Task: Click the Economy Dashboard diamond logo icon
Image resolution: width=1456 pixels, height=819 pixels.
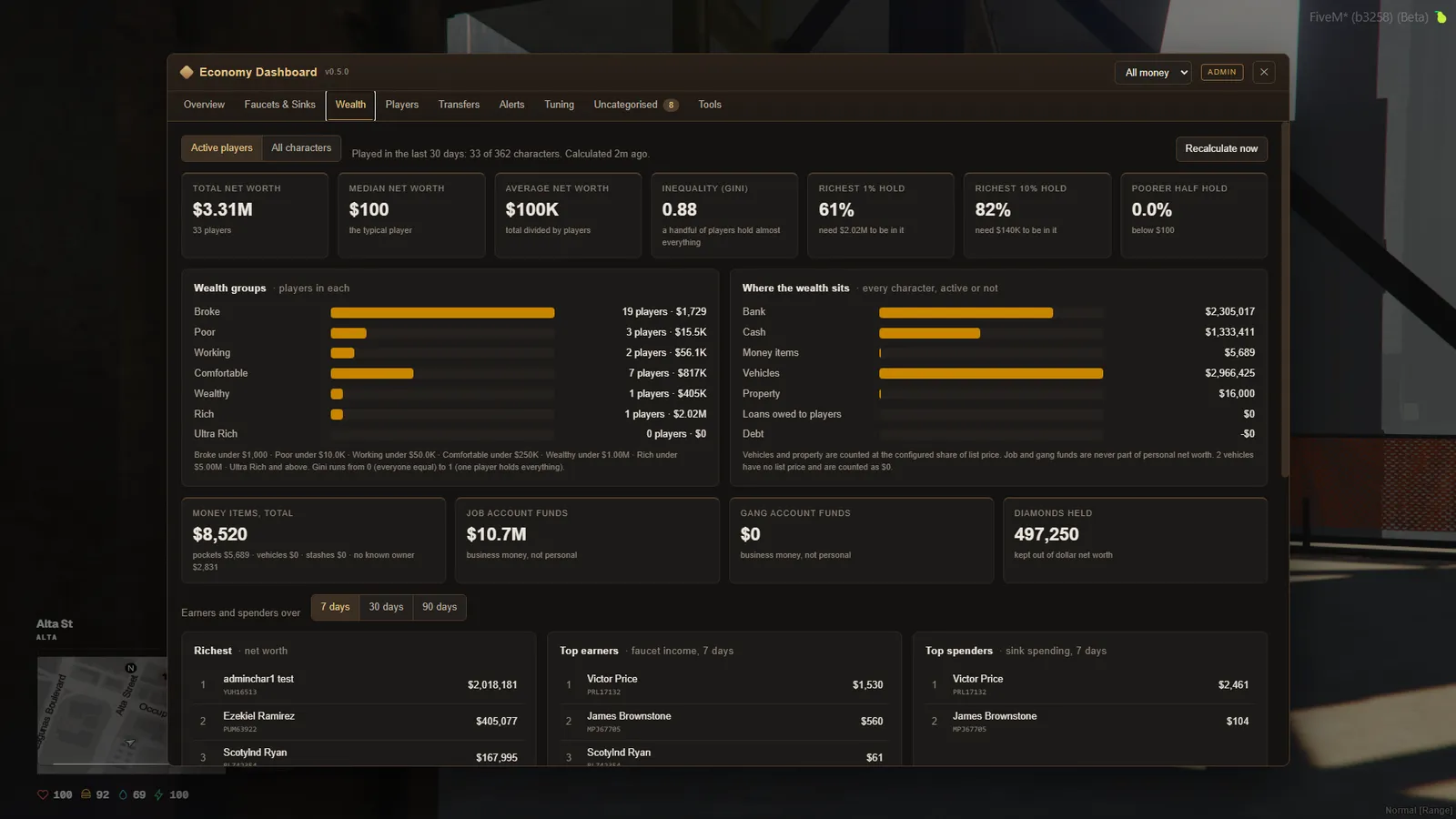Action: (187, 72)
